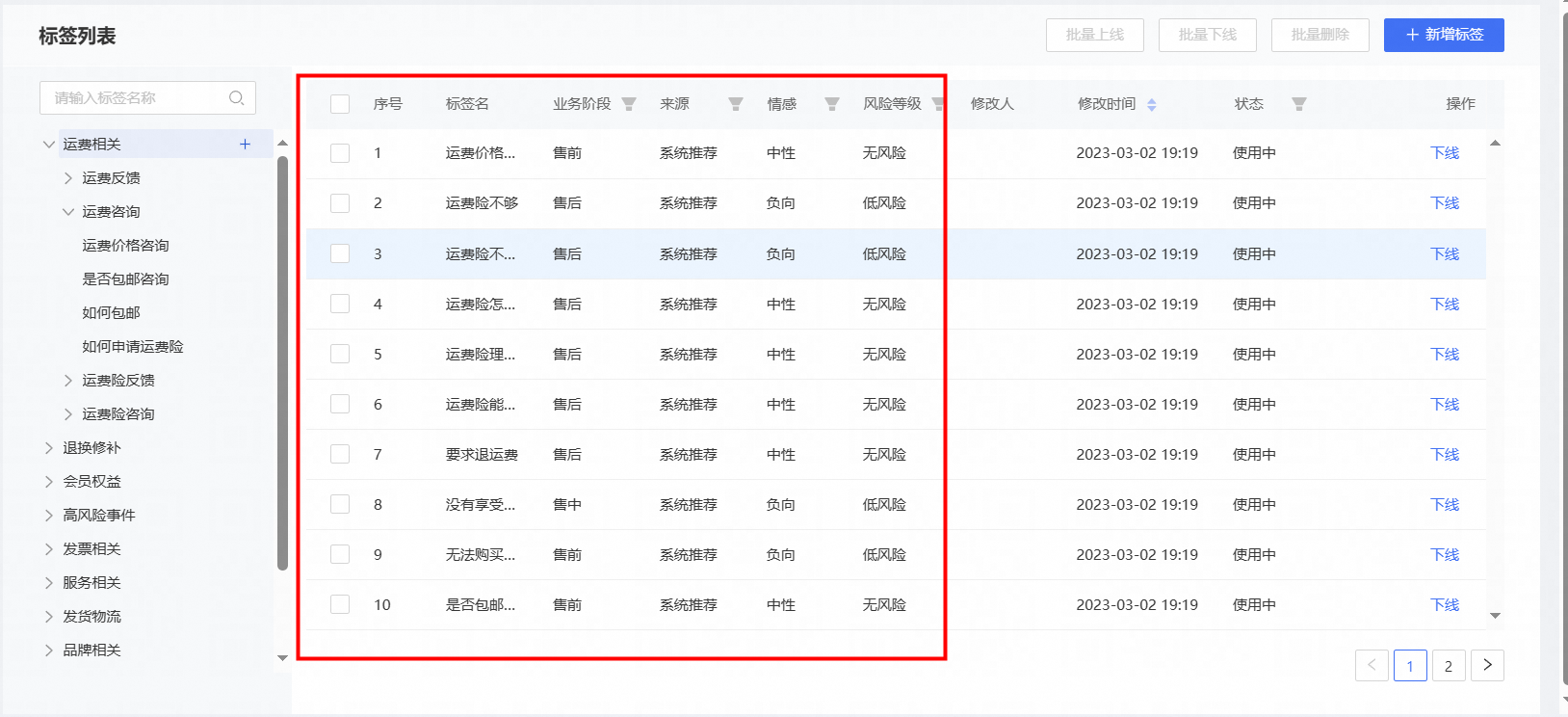Select 如何包邮 in the tree
Viewport: 1568px width, 717px height.
click(x=111, y=312)
